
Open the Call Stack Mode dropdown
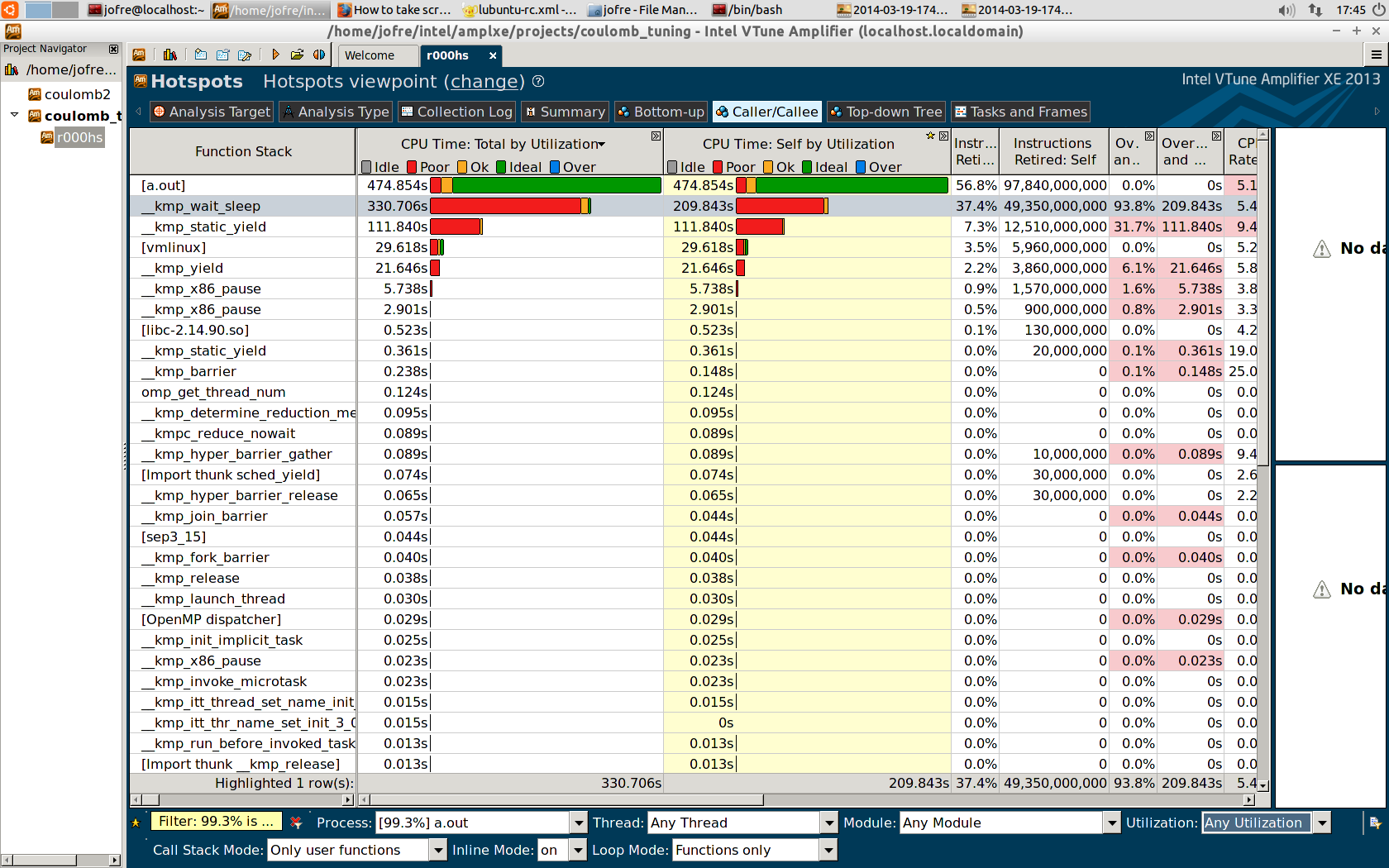click(x=438, y=850)
